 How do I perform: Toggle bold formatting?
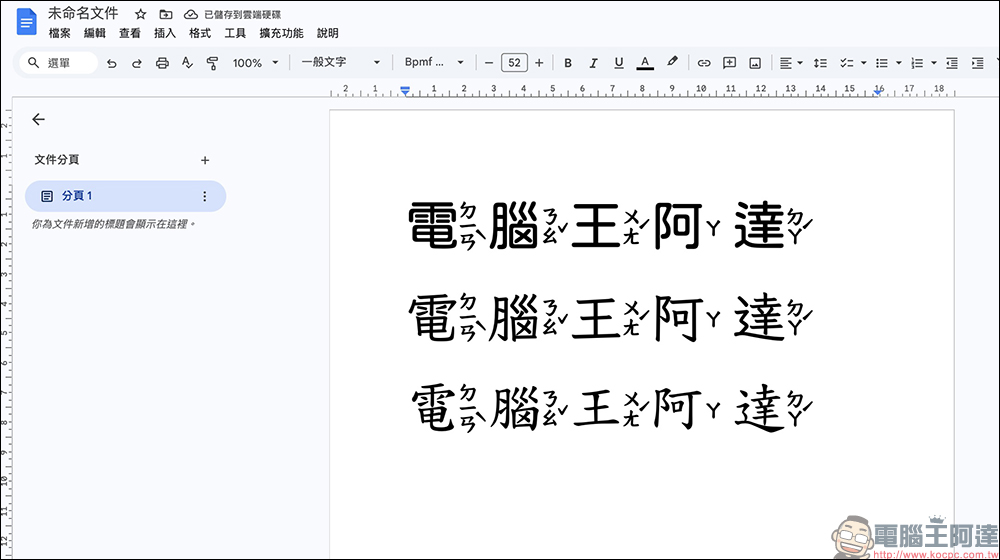pyautogui.click(x=568, y=63)
